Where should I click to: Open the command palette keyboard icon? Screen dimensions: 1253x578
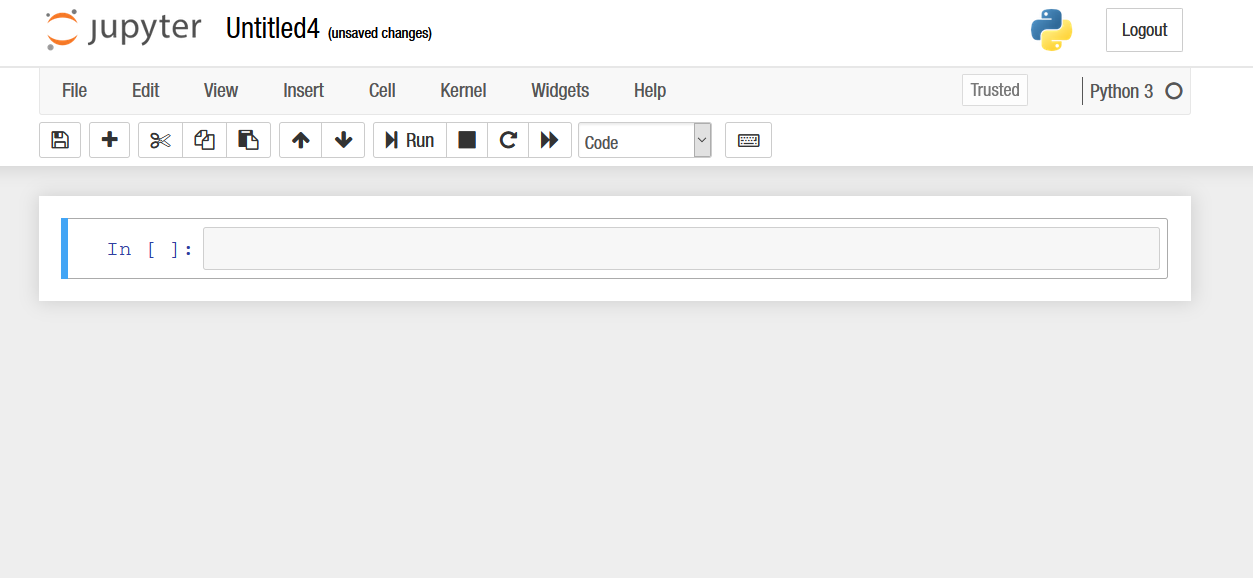pyautogui.click(x=748, y=140)
